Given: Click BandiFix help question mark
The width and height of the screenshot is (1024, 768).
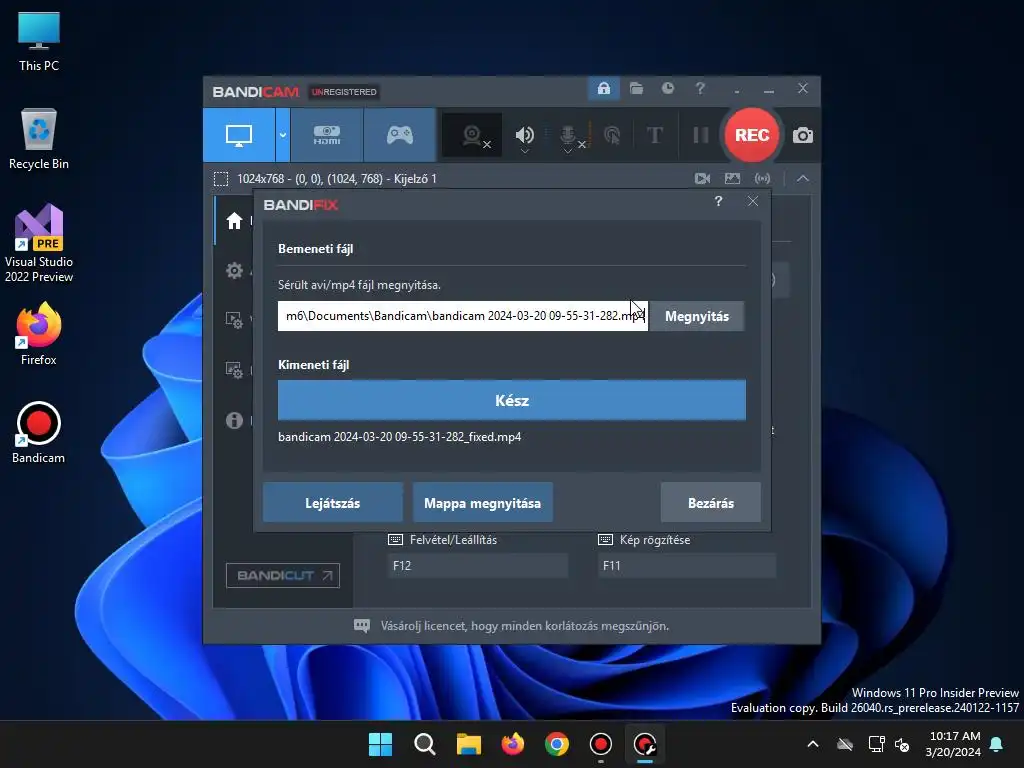Looking at the screenshot, I should (x=718, y=201).
